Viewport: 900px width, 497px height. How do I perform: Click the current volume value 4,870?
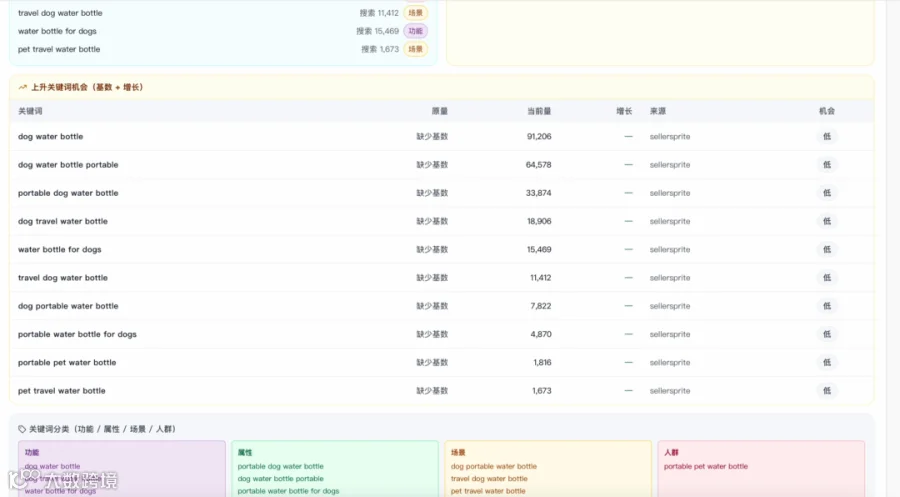tap(541, 334)
